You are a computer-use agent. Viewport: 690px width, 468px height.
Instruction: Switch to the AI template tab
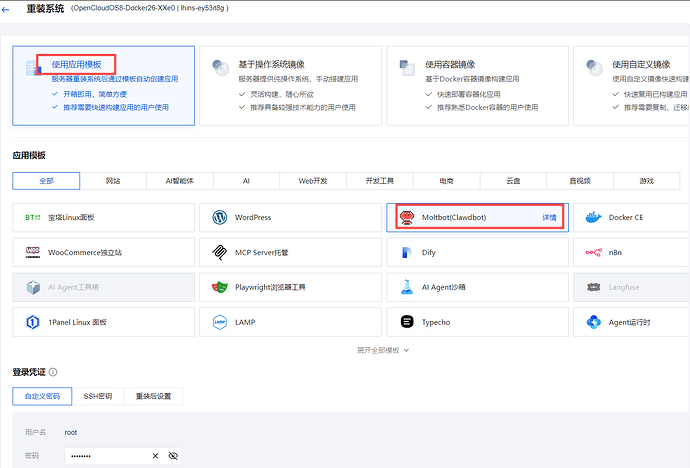[246, 181]
